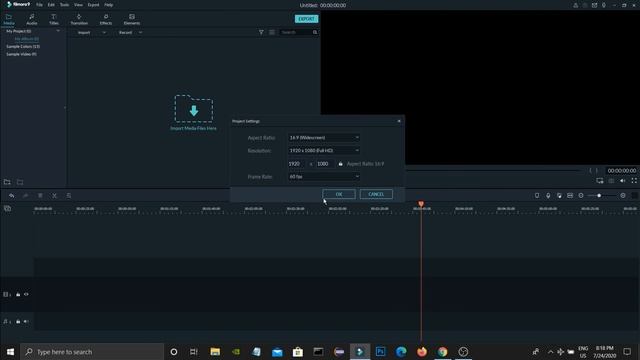Enter preview fullscreen mode icon

click(x=634, y=181)
